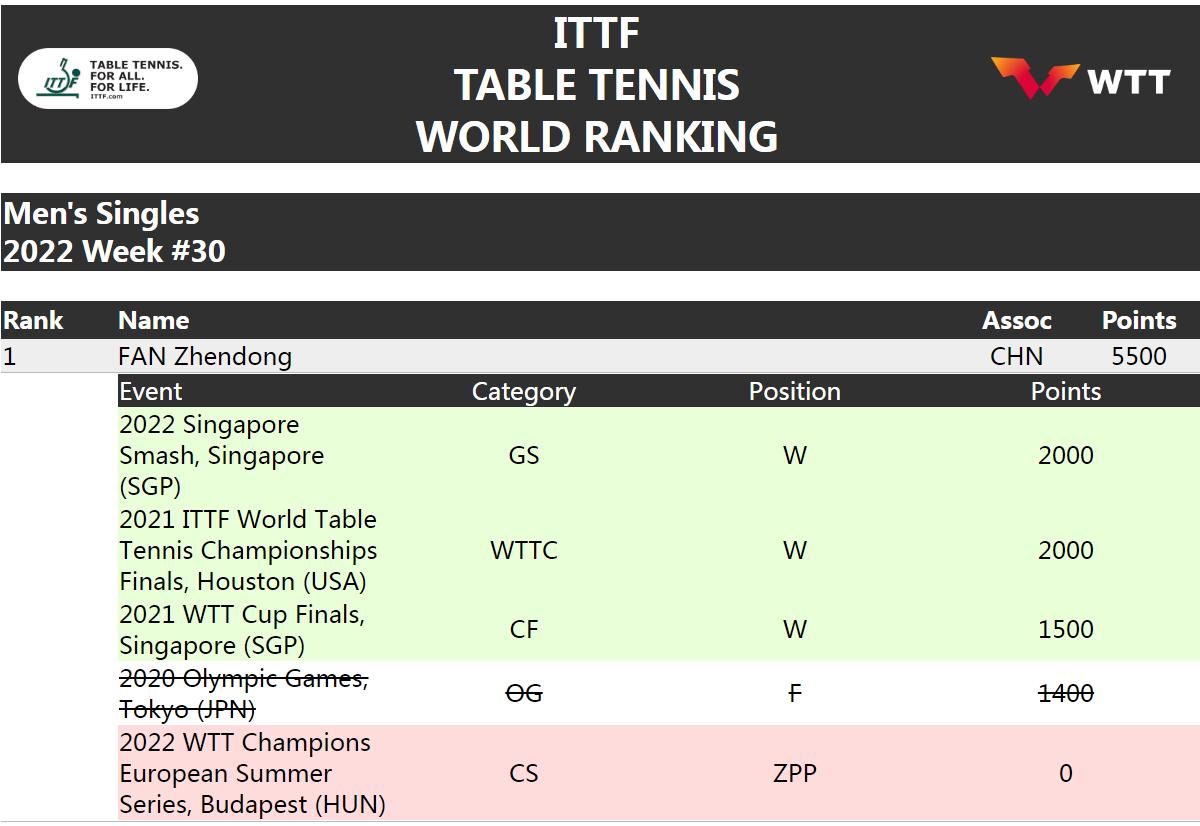The height and width of the screenshot is (826, 1200).
Task: Select the 2021 WTT Cup Finals event
Action: [x=242, y=629]
